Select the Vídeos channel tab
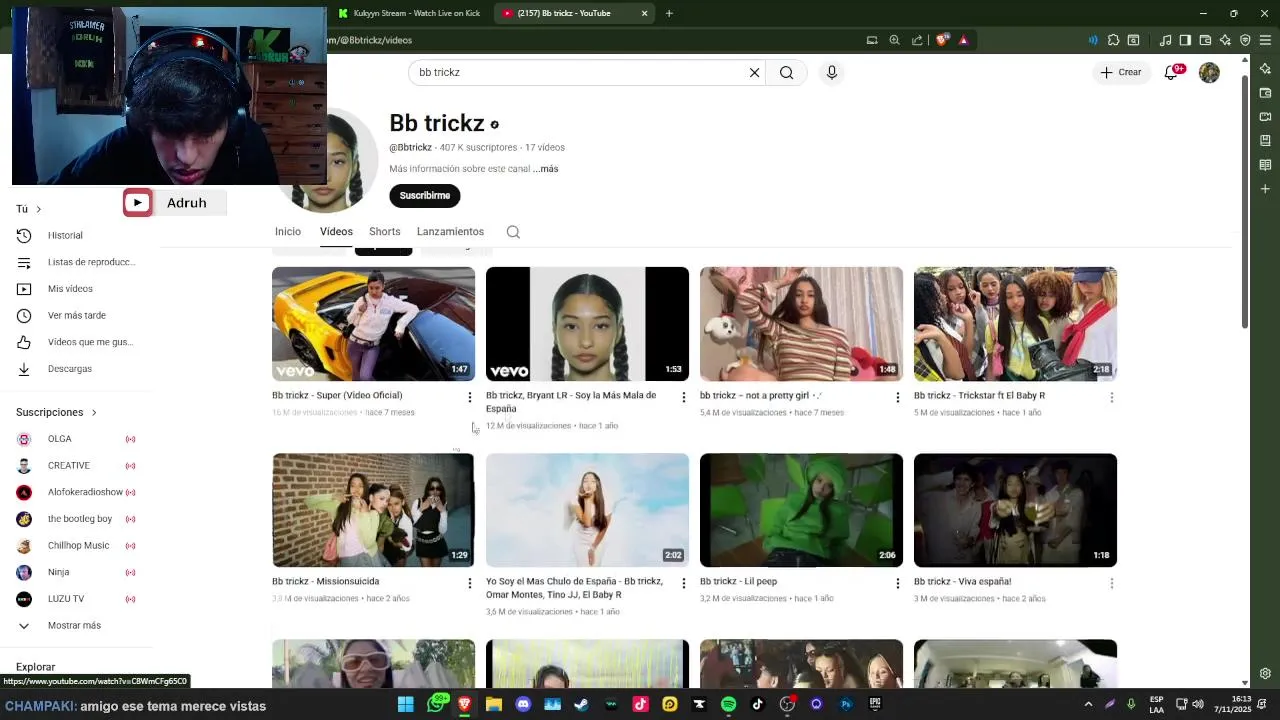 (336, 232)
